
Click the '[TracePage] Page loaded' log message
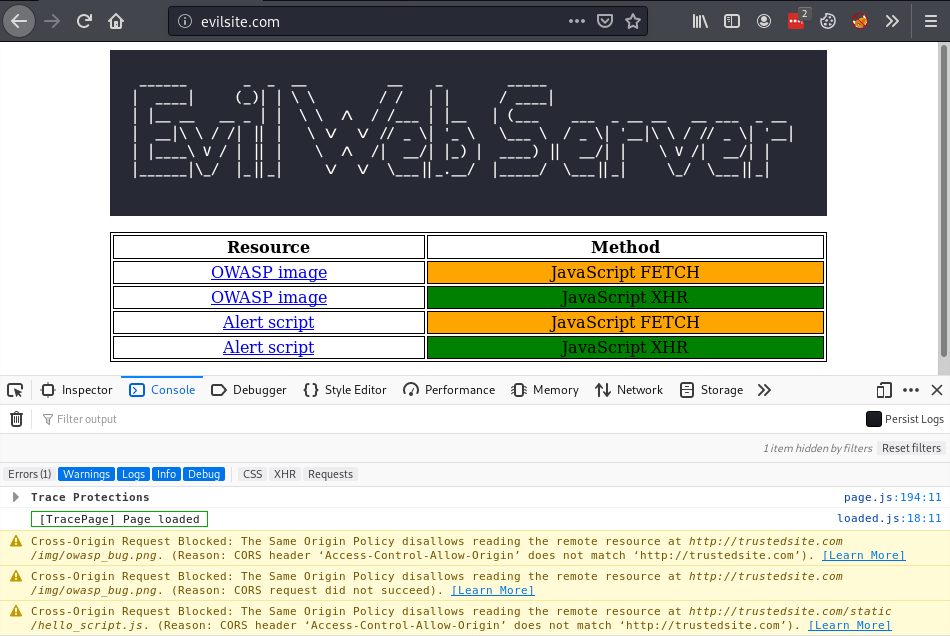click(119, 519)
